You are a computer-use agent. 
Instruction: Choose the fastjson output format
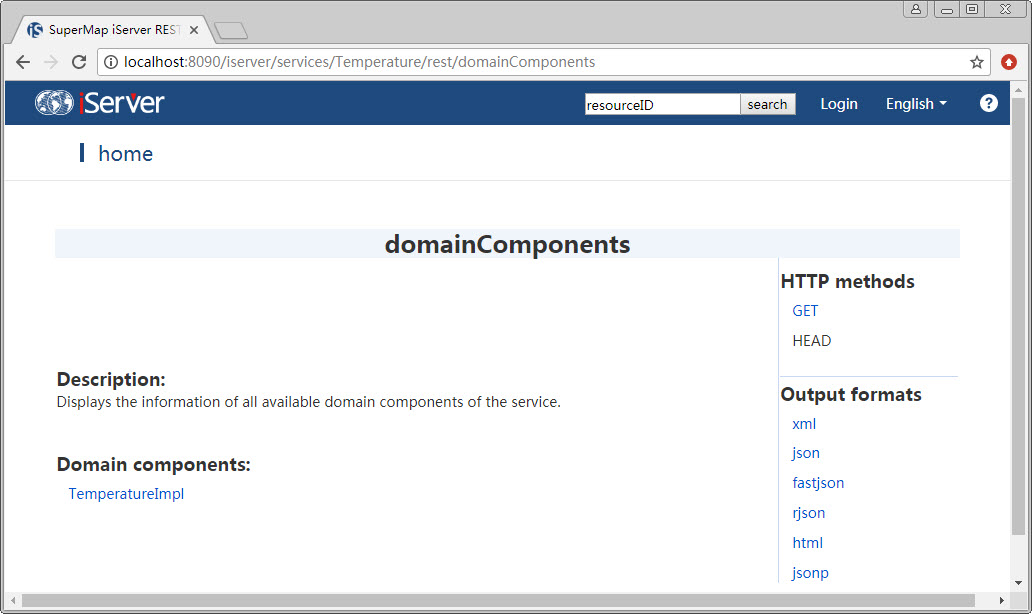coord(818,483)
